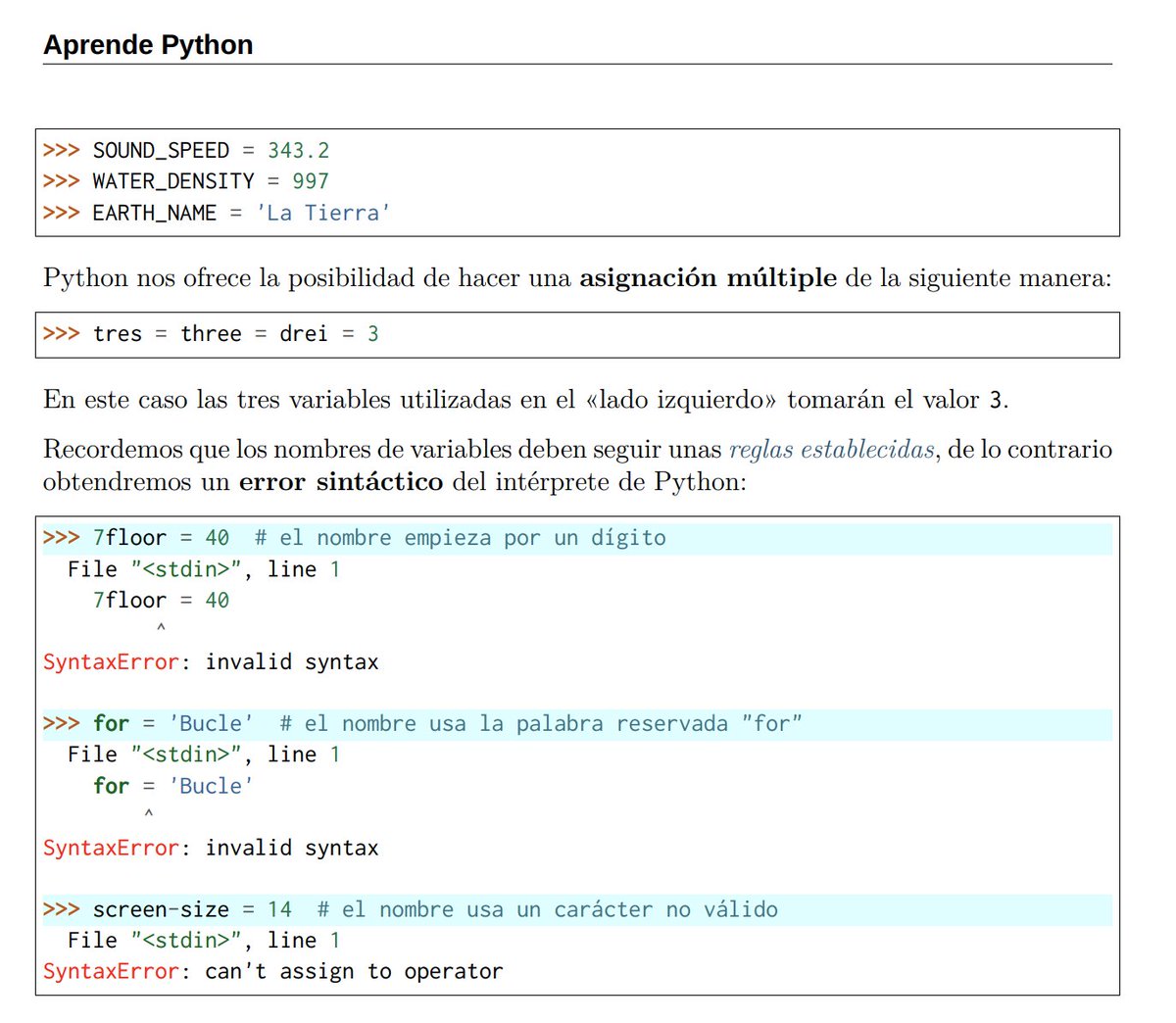Click the SOUND_SPEED = 343.2 code line

[x=186, y=151]
